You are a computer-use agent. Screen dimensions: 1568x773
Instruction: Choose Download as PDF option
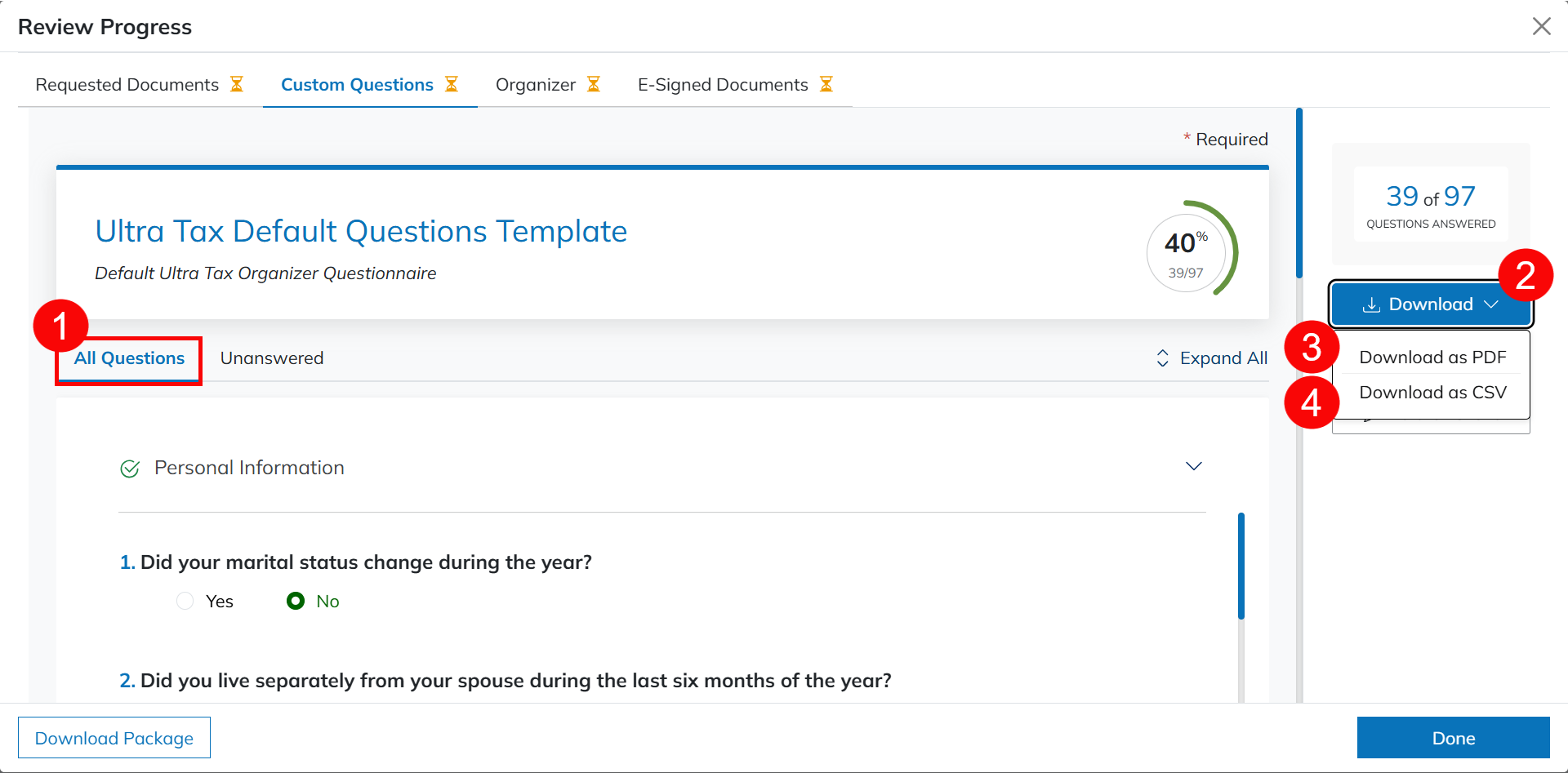[x=1432, y=357]
